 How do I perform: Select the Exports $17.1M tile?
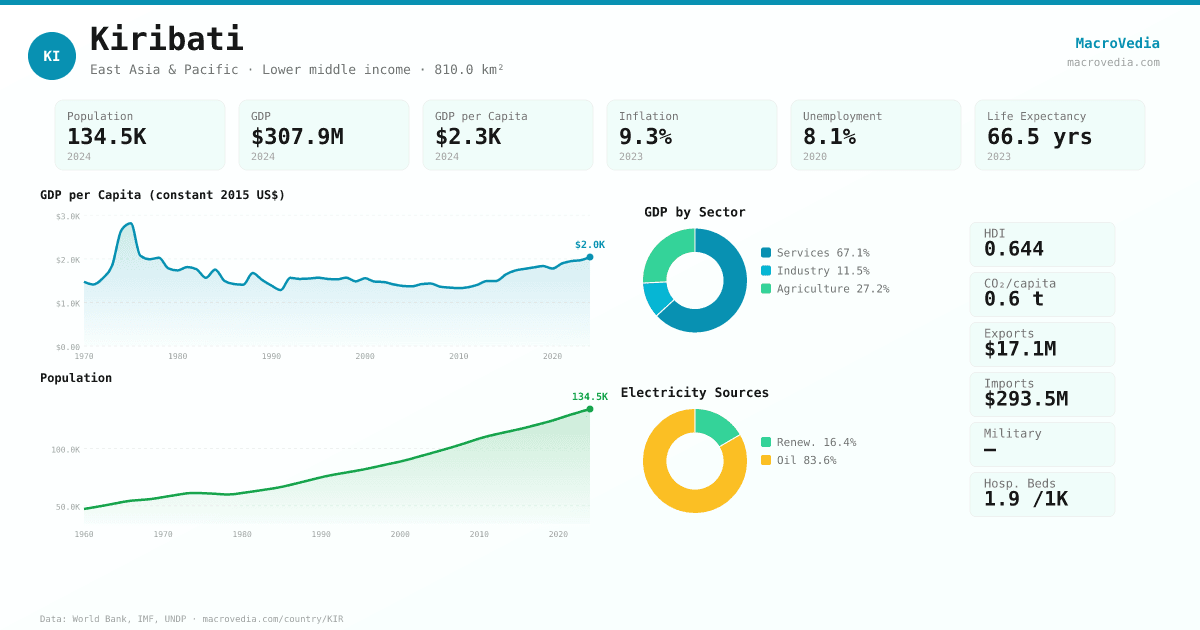[1042, 344]
